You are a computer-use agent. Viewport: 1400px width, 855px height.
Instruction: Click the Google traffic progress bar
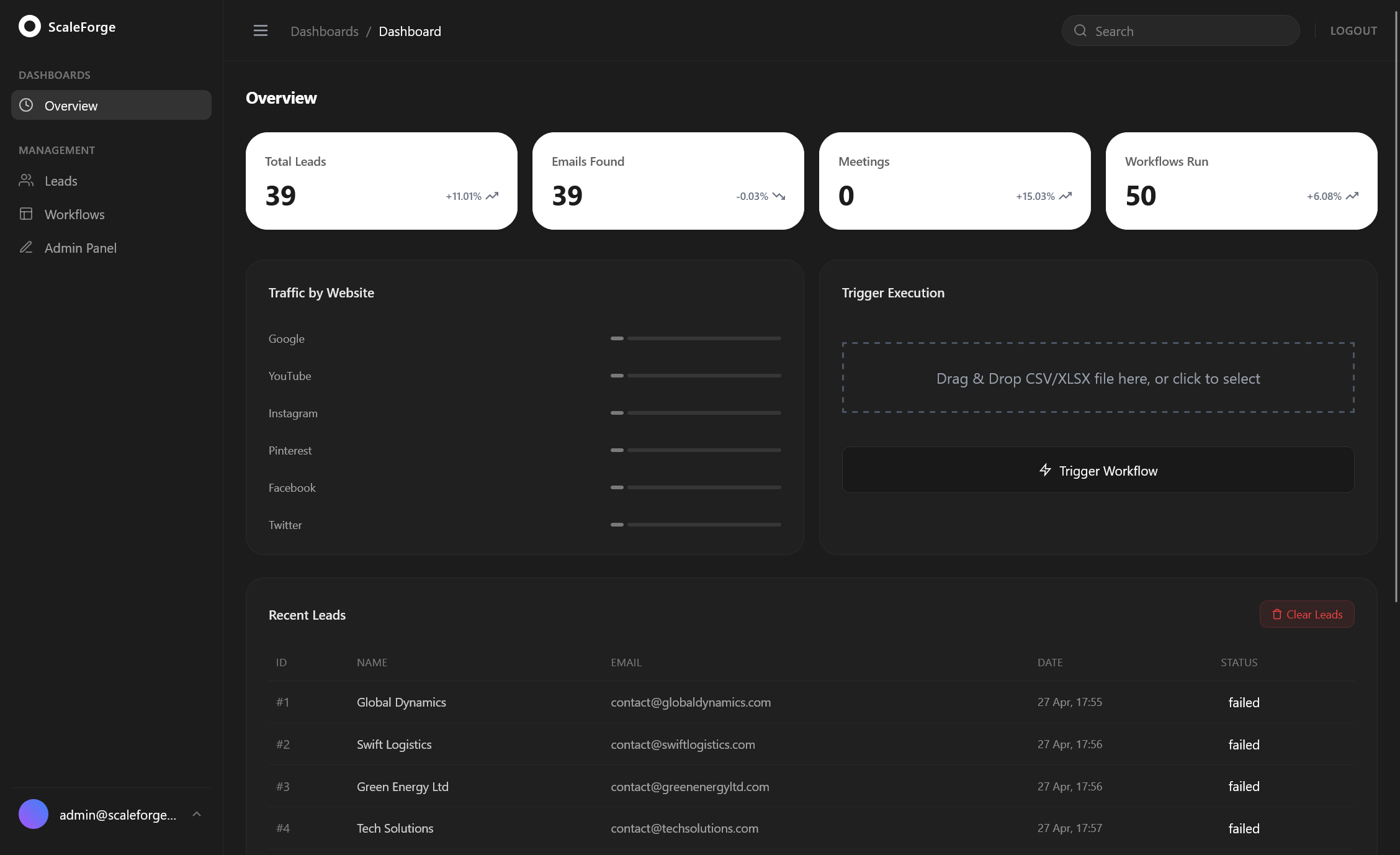(x=696, y=338)
